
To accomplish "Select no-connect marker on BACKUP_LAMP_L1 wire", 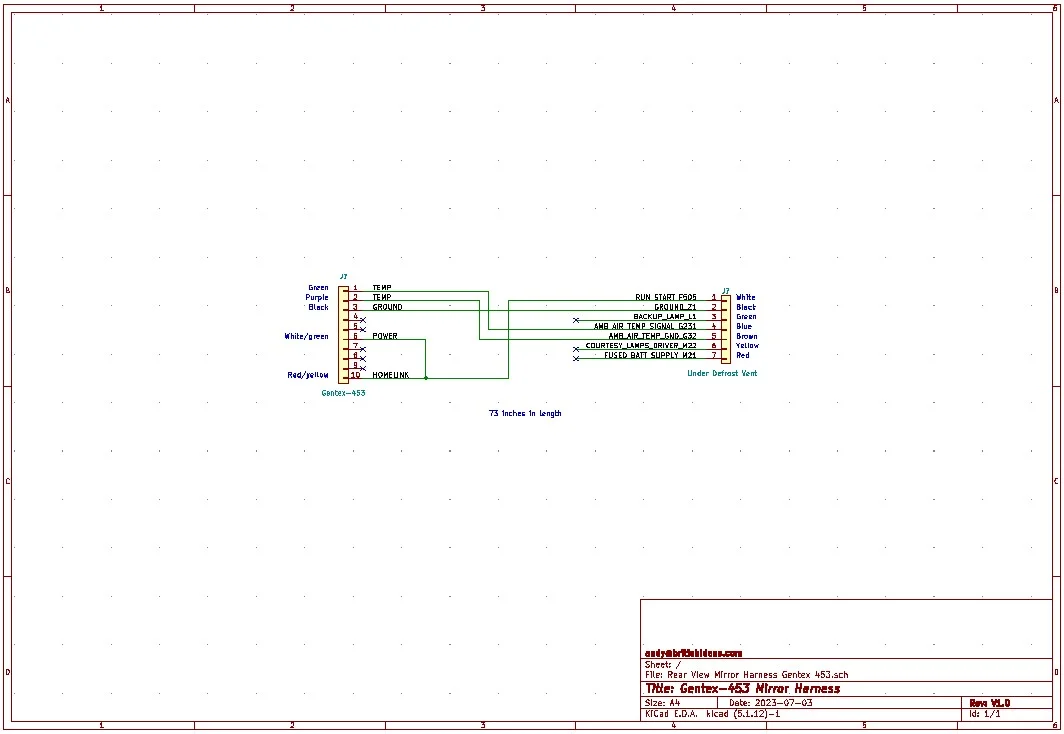I will coord(576,320).
